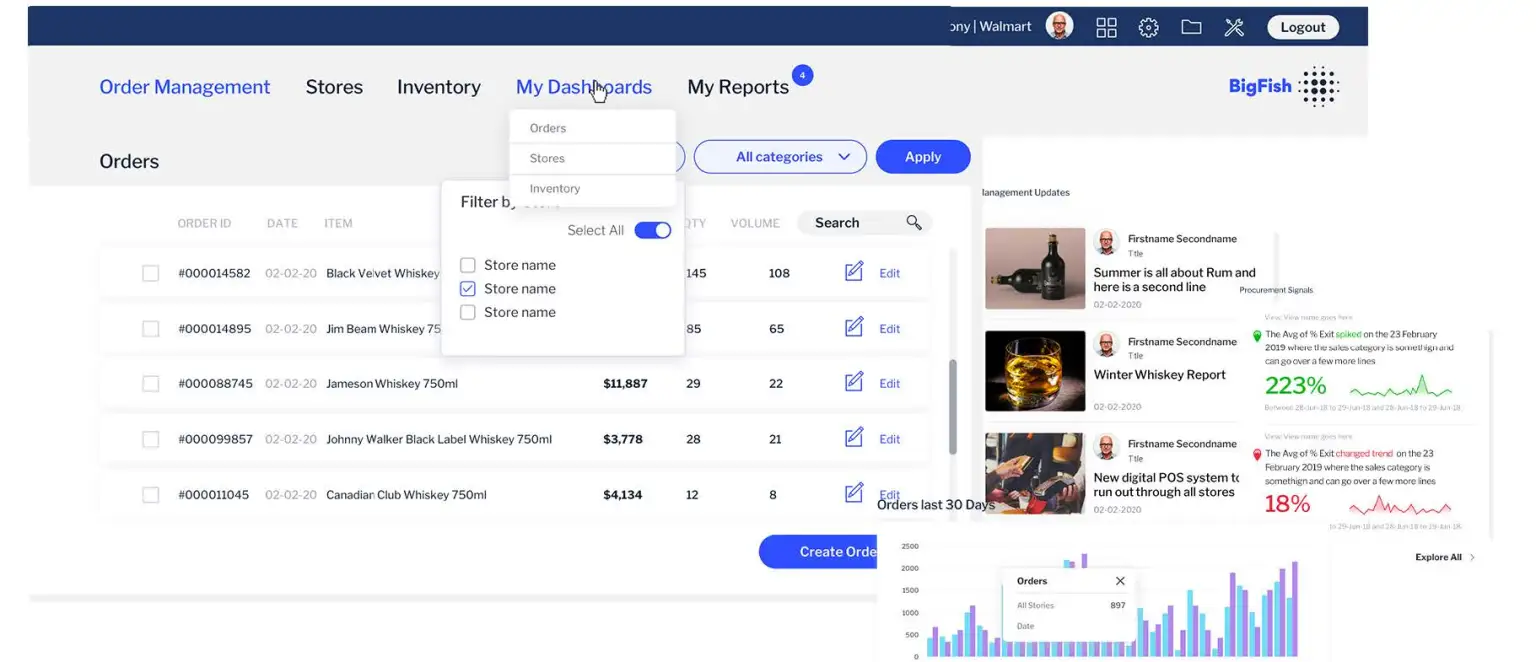This screenshot has height=662, width=1536.
Task: Select checkbox for order #000088745
Action: [x=150, y=384]
